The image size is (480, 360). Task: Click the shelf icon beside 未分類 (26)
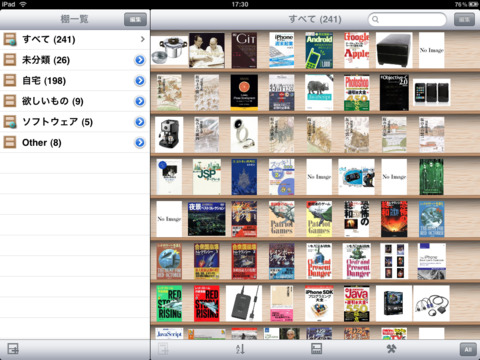point(10,60)
